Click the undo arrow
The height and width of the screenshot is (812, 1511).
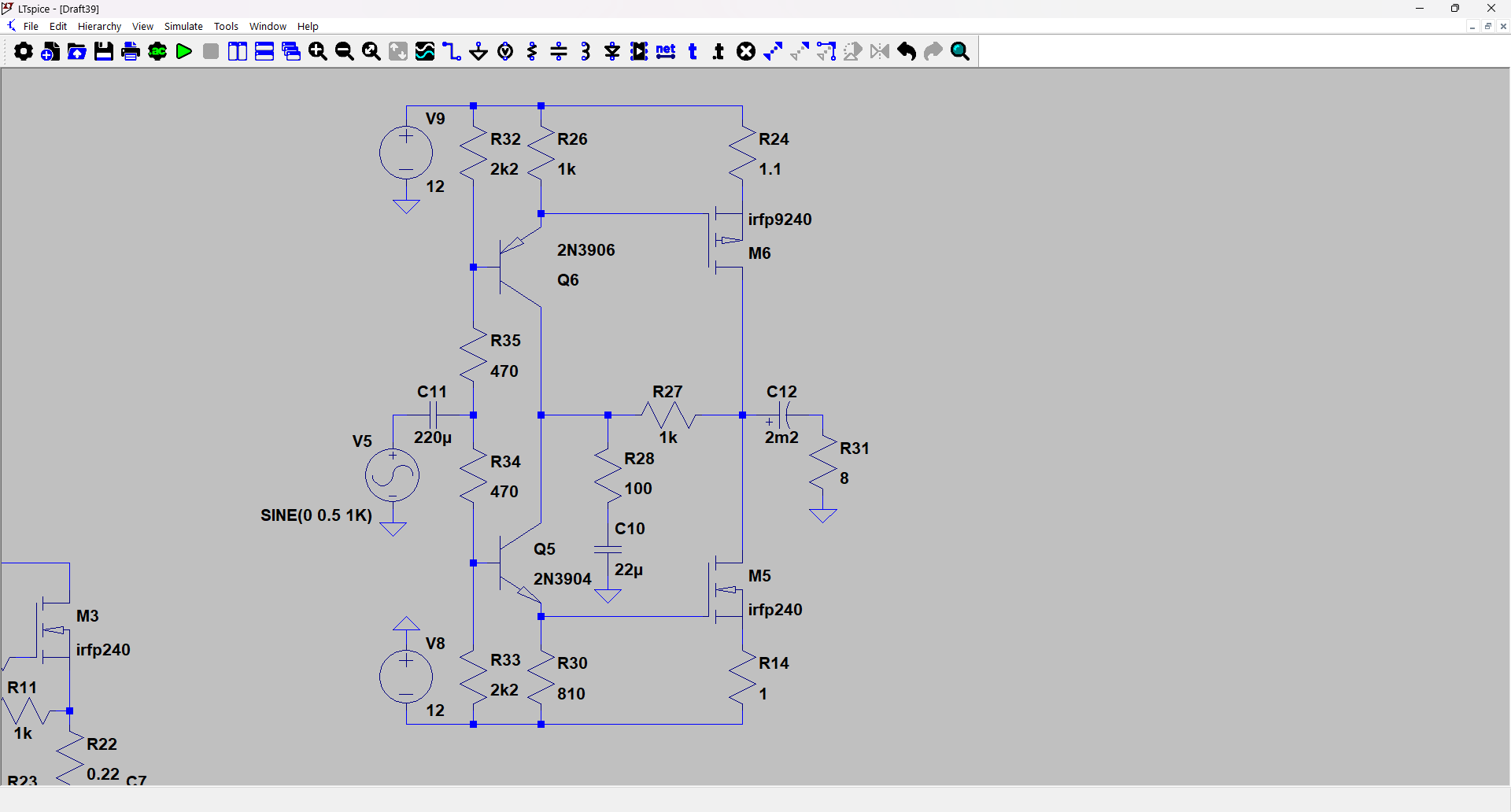[907, 52]
